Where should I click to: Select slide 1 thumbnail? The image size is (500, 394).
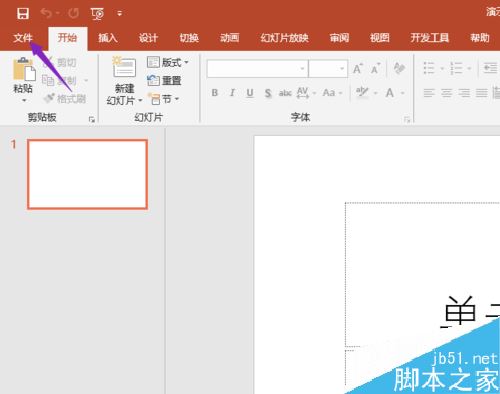pos(87,174)
